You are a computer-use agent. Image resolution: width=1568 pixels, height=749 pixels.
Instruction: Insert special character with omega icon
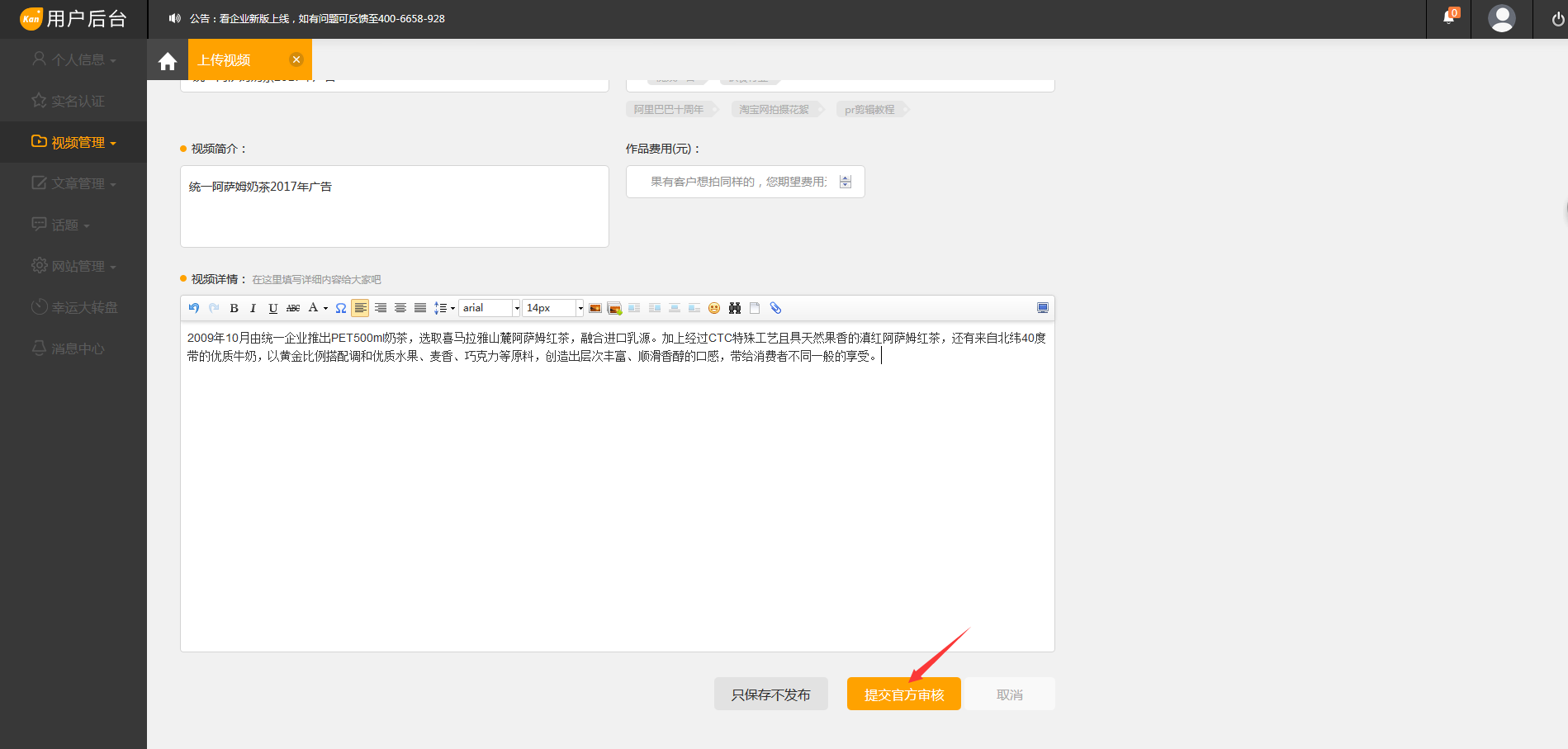point(340,308)
